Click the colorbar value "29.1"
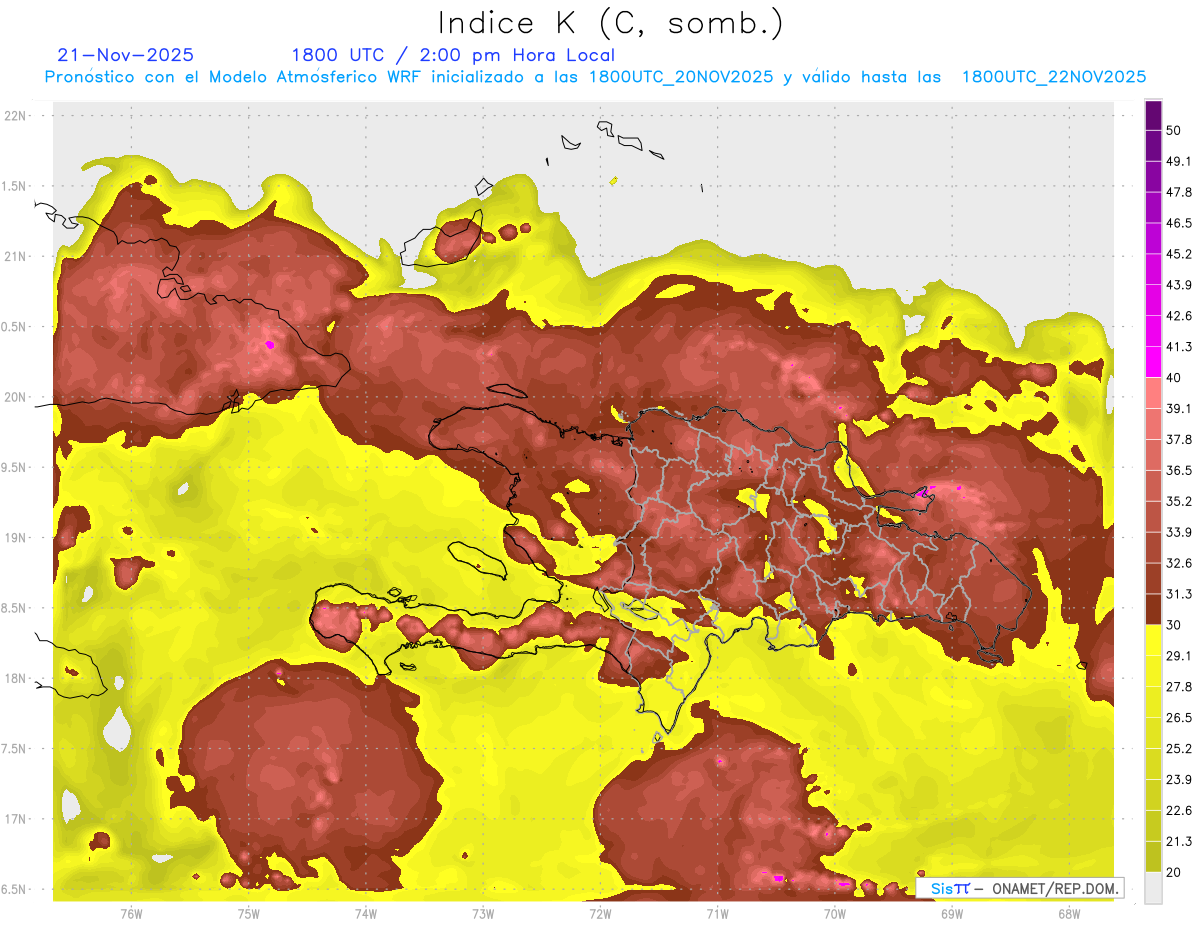The width and height of the screenshot is (1200, 927). (x=1179, y=656)
